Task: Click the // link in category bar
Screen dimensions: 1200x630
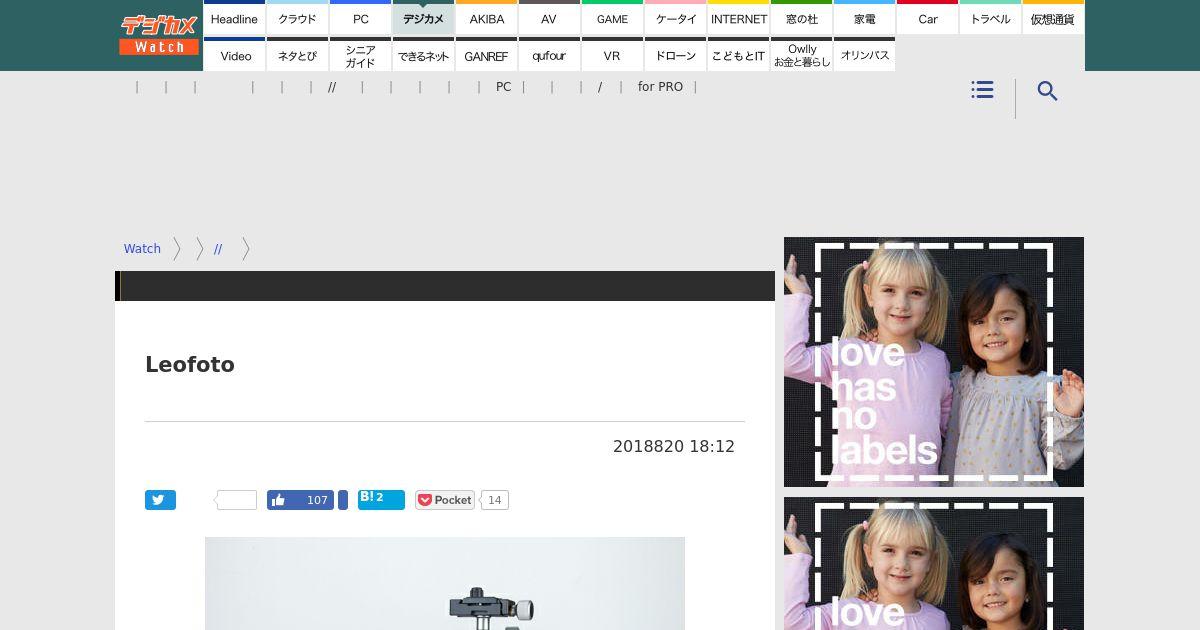Action: (x=332, y=87)
